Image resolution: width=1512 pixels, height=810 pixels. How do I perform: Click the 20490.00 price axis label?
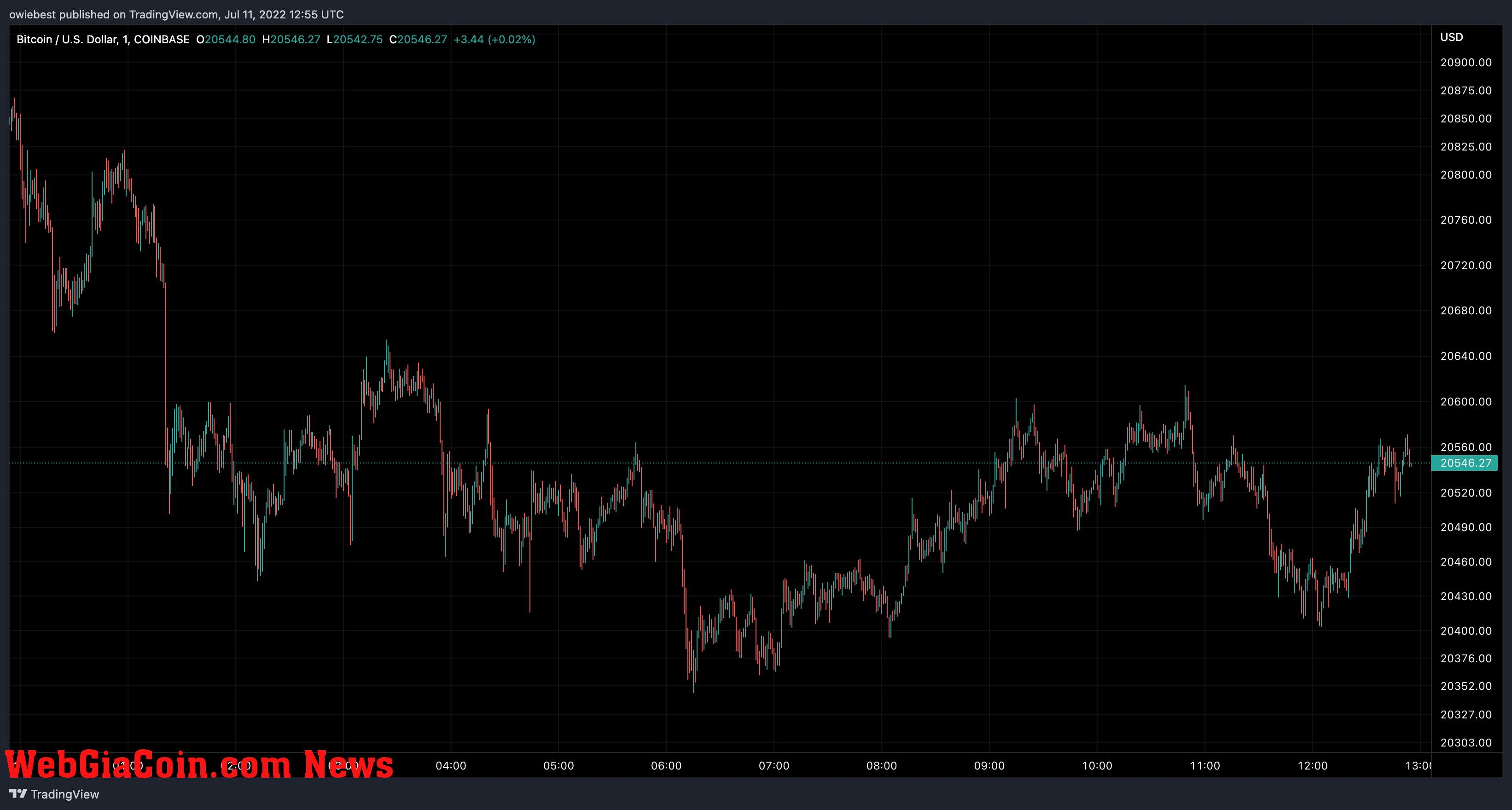[x=1465, y=527]
